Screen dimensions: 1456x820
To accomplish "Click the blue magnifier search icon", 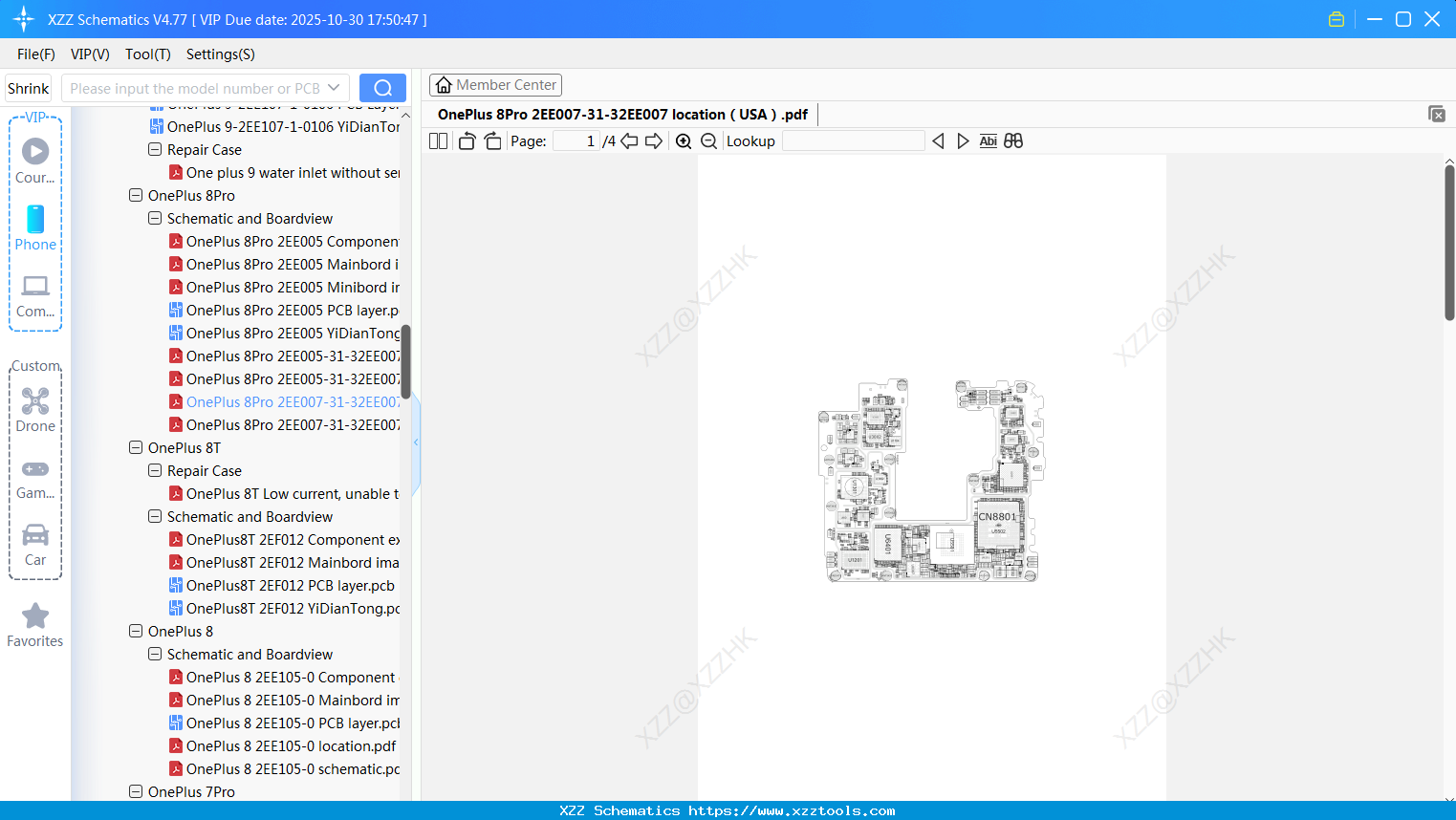I will 381,87.
